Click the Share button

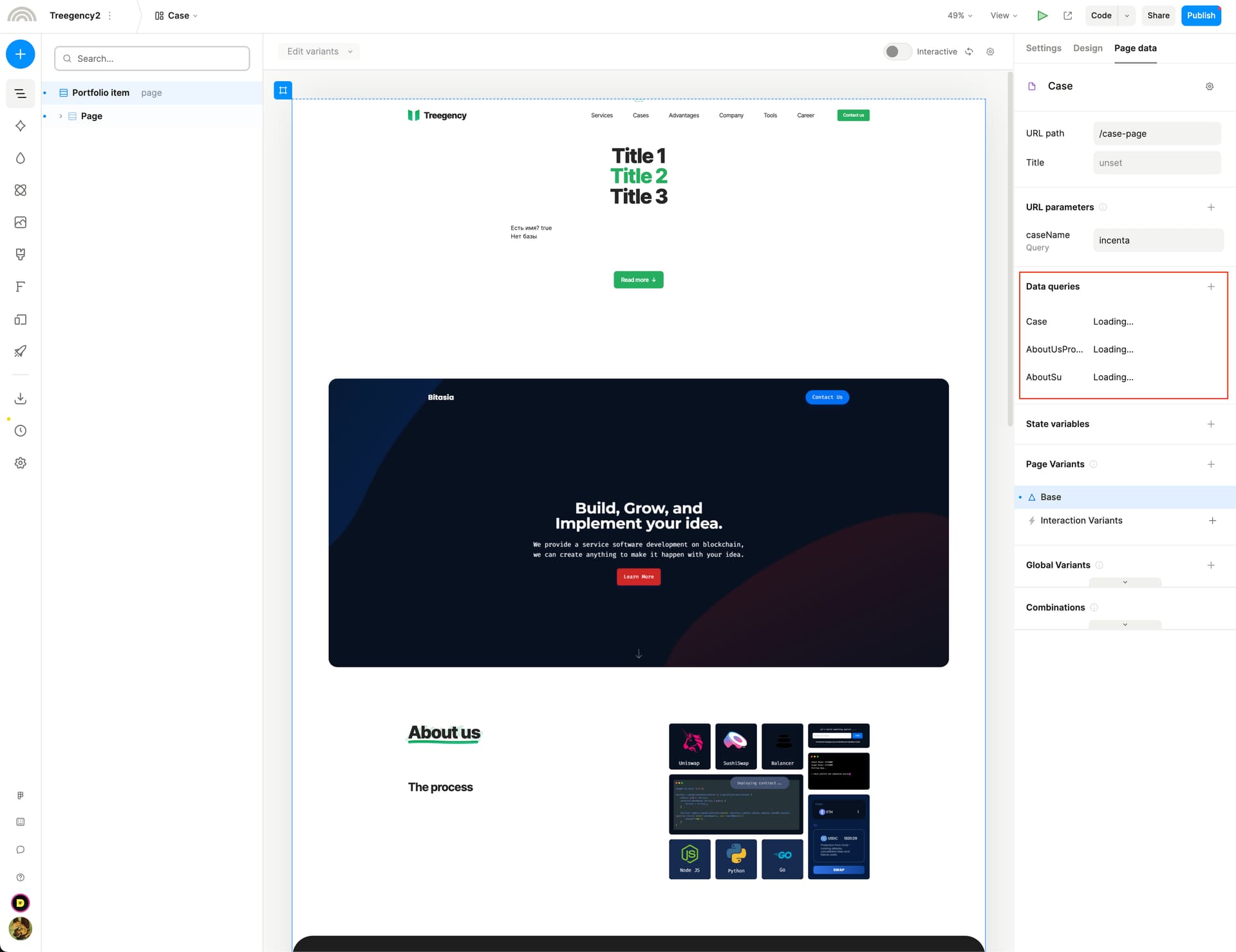(x=1157, y=15)
